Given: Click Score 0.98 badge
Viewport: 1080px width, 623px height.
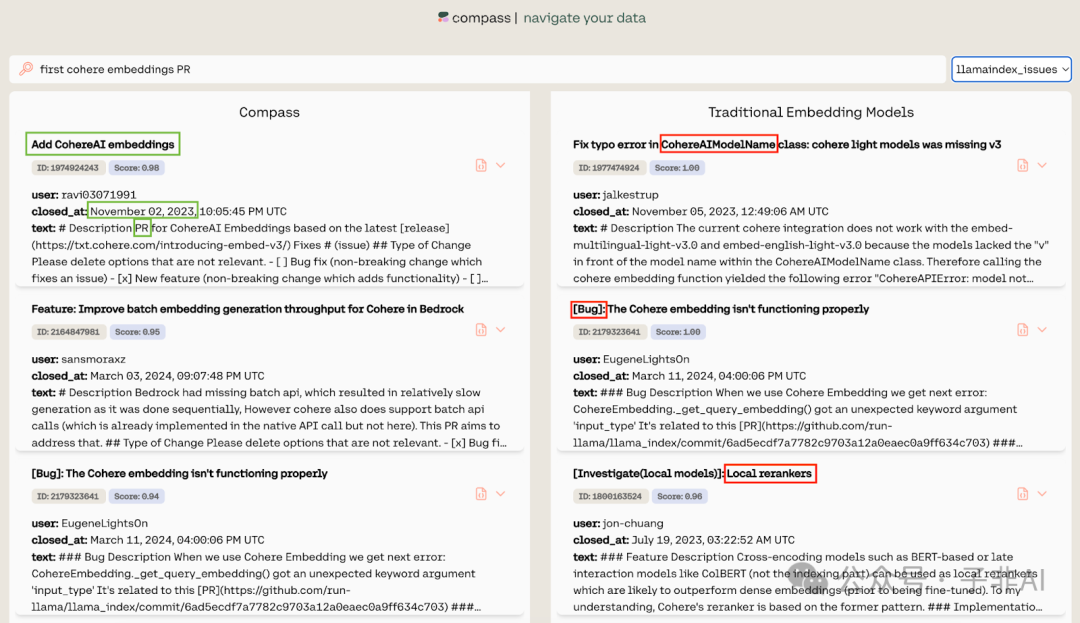Looking at the screenshot, I should tap(136, 167).
